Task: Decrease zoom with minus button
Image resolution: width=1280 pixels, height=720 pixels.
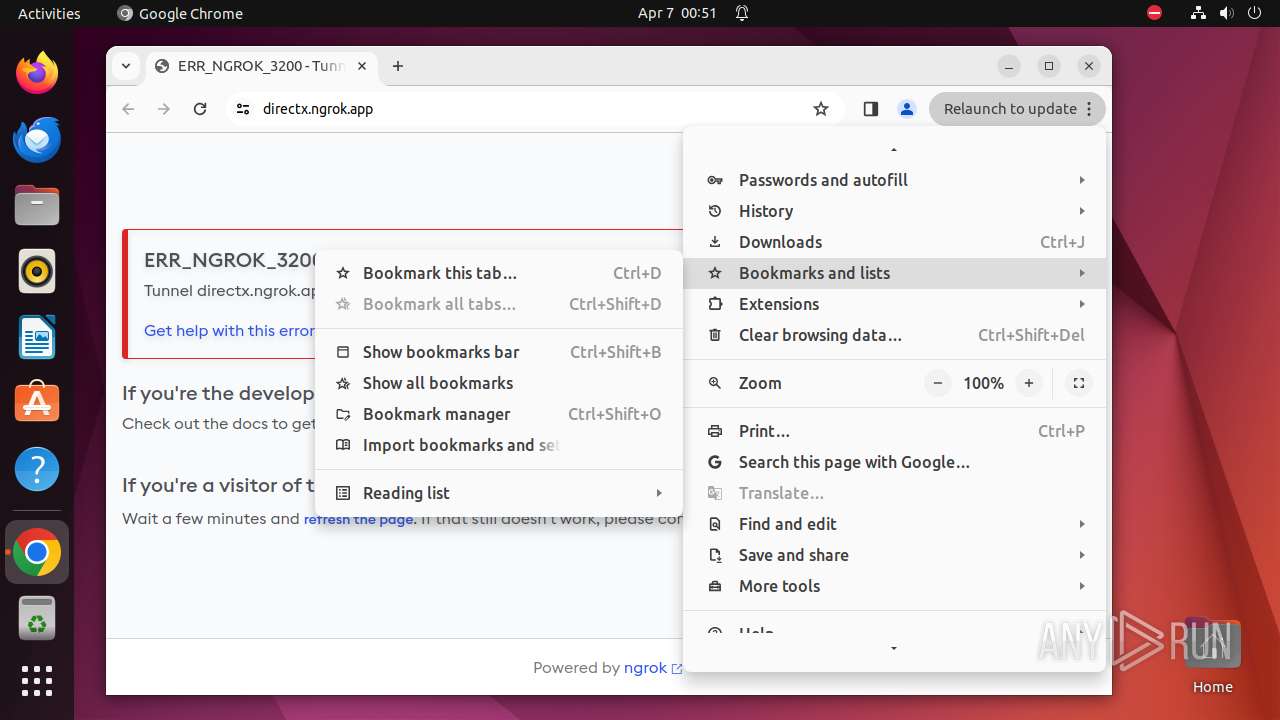Action: click(x=938, y=383)
